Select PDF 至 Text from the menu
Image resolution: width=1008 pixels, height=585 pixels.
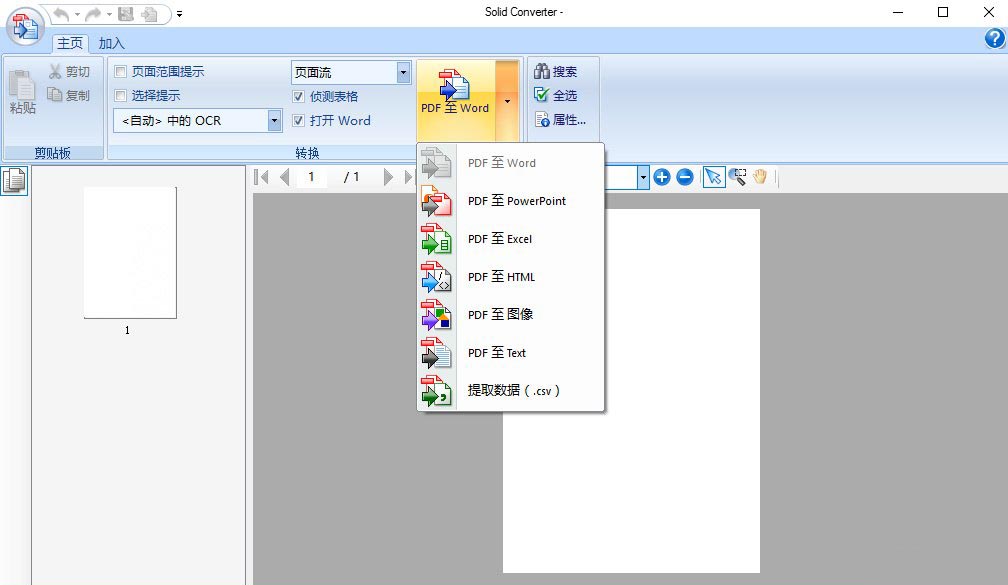coord(511,352)
